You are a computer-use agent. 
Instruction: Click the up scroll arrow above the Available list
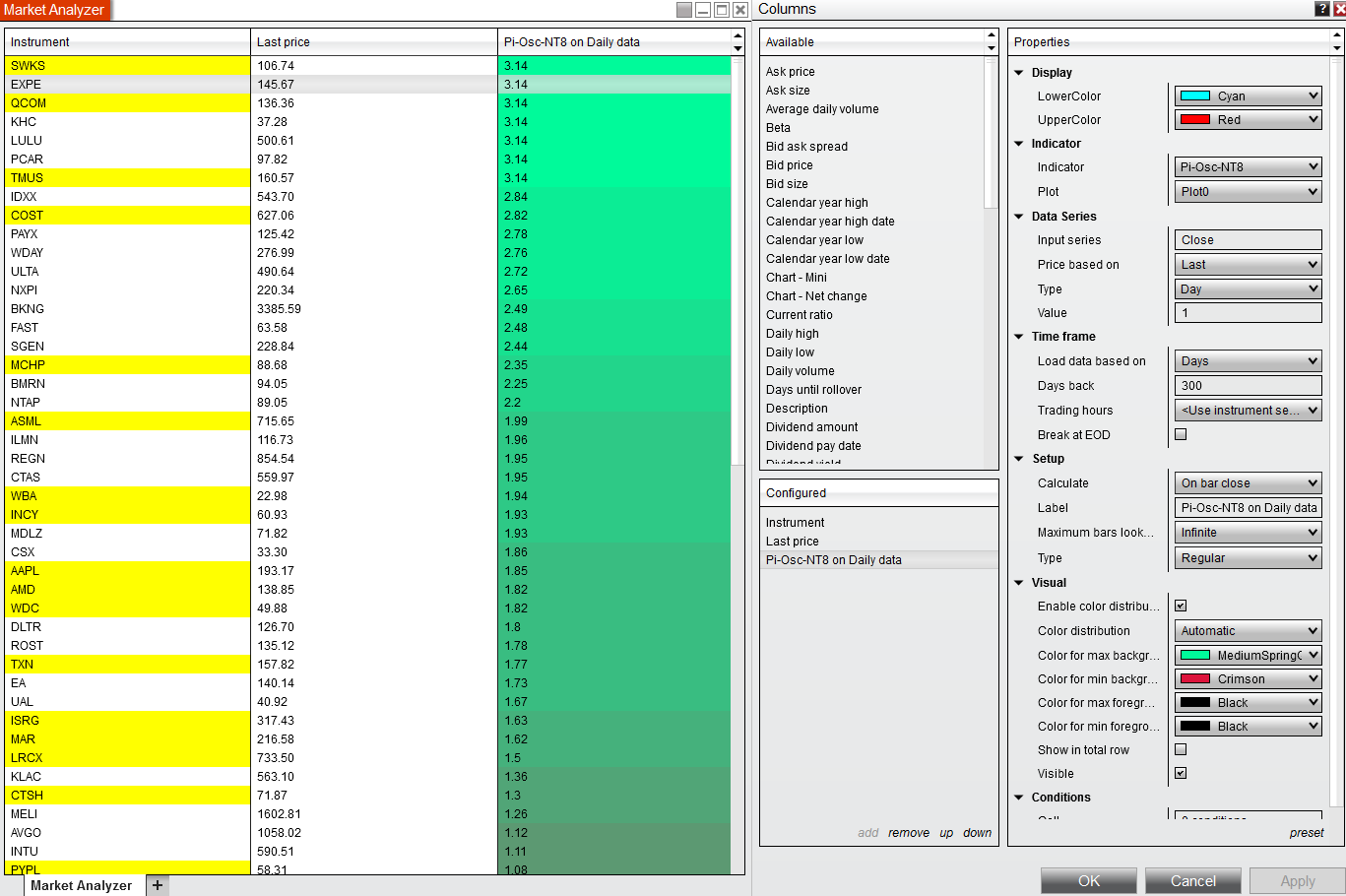(x=990, y=35)
